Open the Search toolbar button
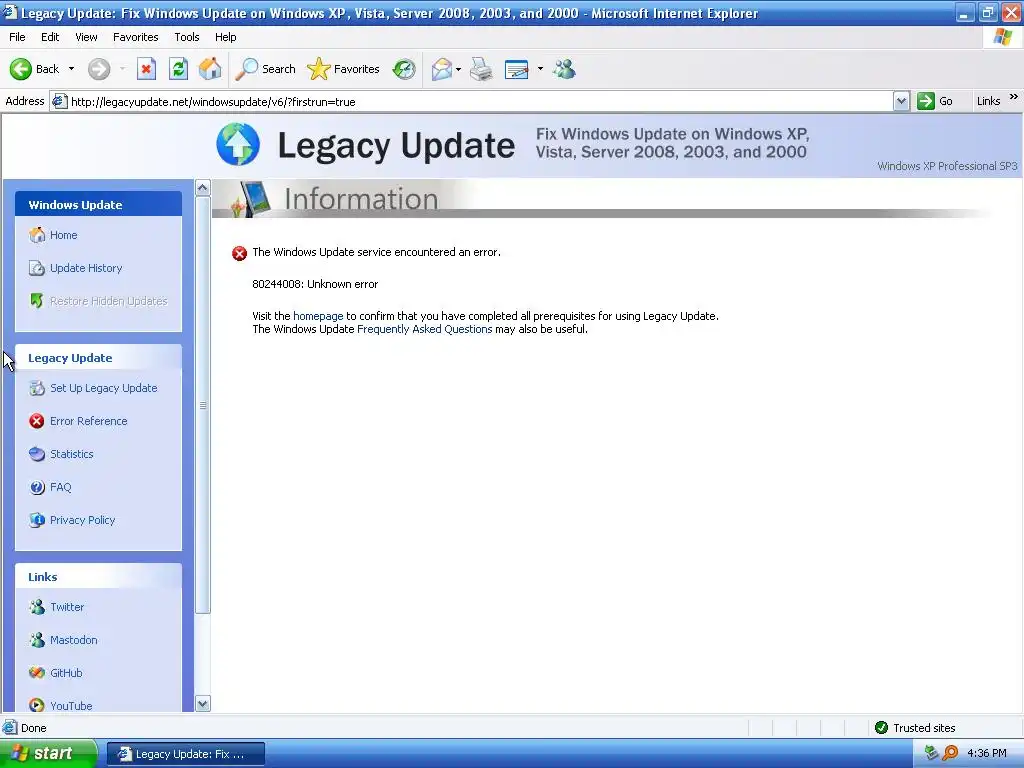The image size is (1024, 768). click(266, 69)
